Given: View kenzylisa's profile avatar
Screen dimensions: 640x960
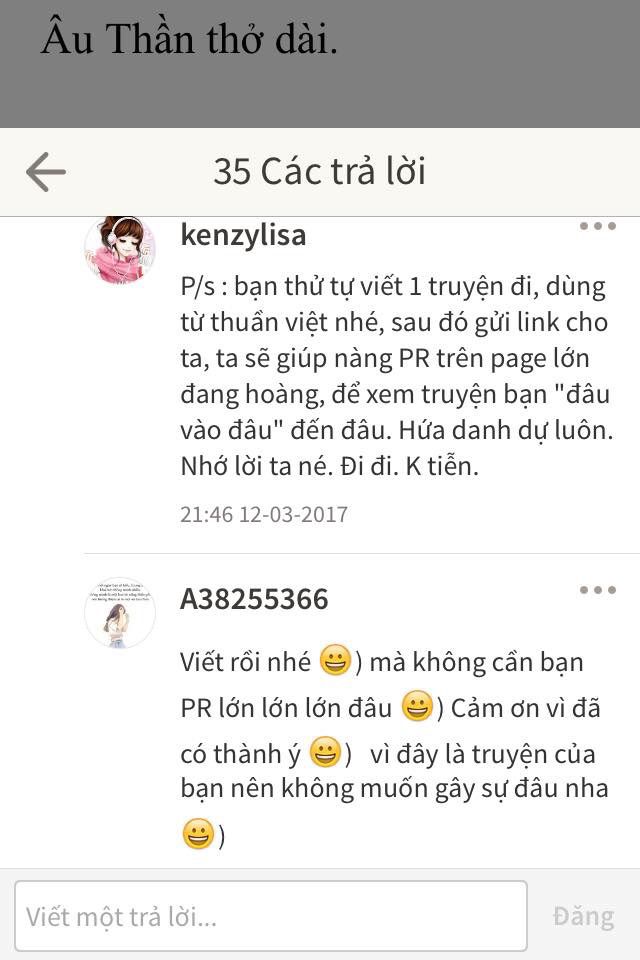Looking at the screenshot, I should pos(119,250).
